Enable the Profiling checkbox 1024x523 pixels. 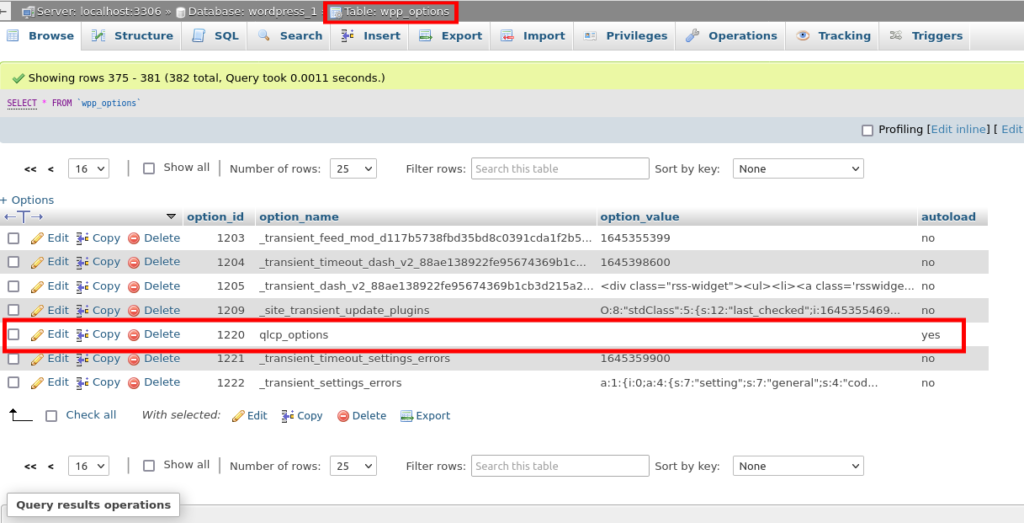[867, 130]
